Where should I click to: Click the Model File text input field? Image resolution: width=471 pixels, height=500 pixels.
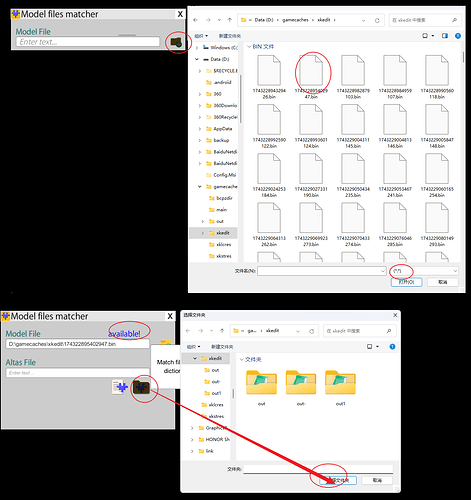(88, 42)
